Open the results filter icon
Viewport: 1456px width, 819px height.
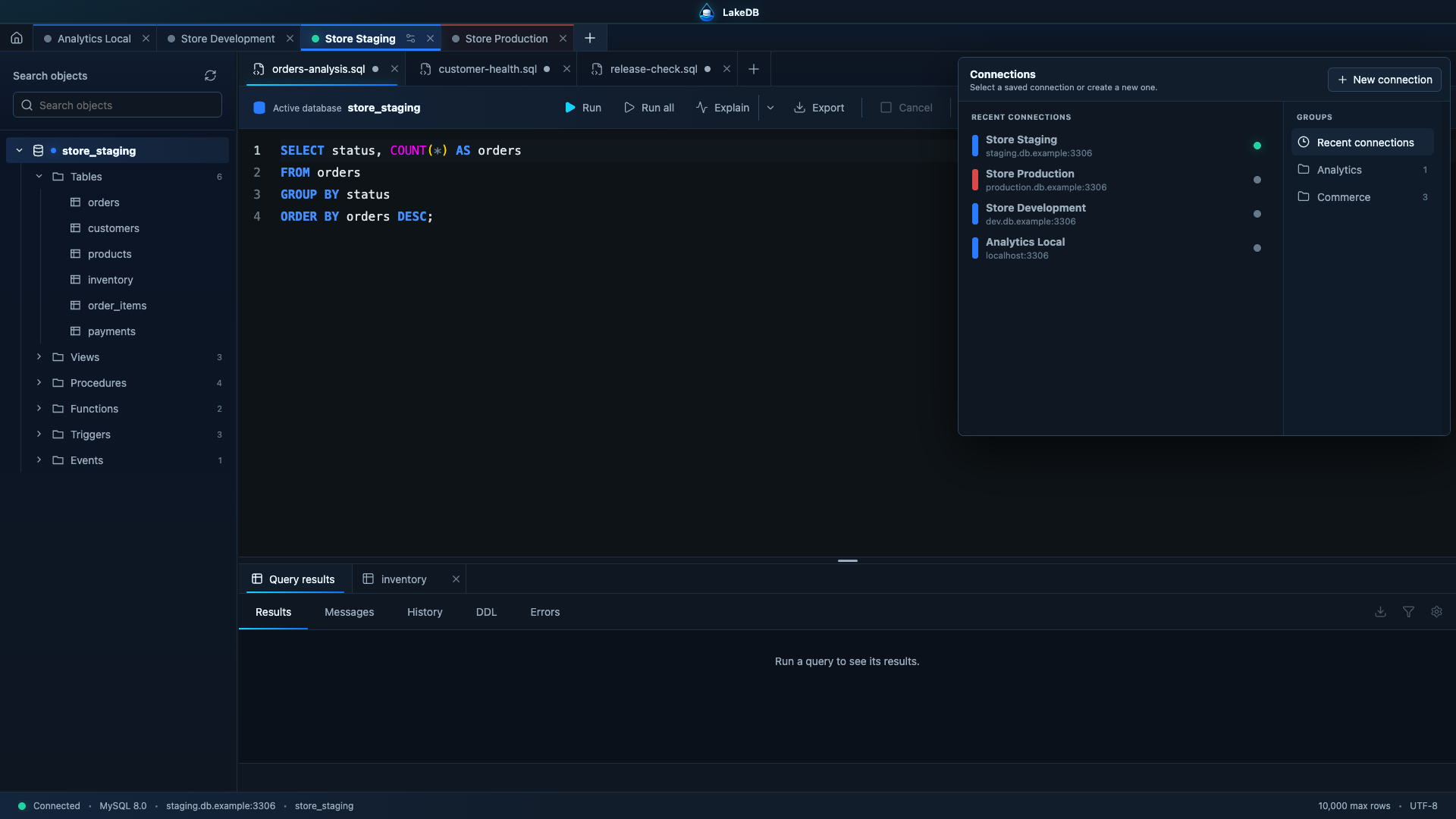[x=1408, y=612]
